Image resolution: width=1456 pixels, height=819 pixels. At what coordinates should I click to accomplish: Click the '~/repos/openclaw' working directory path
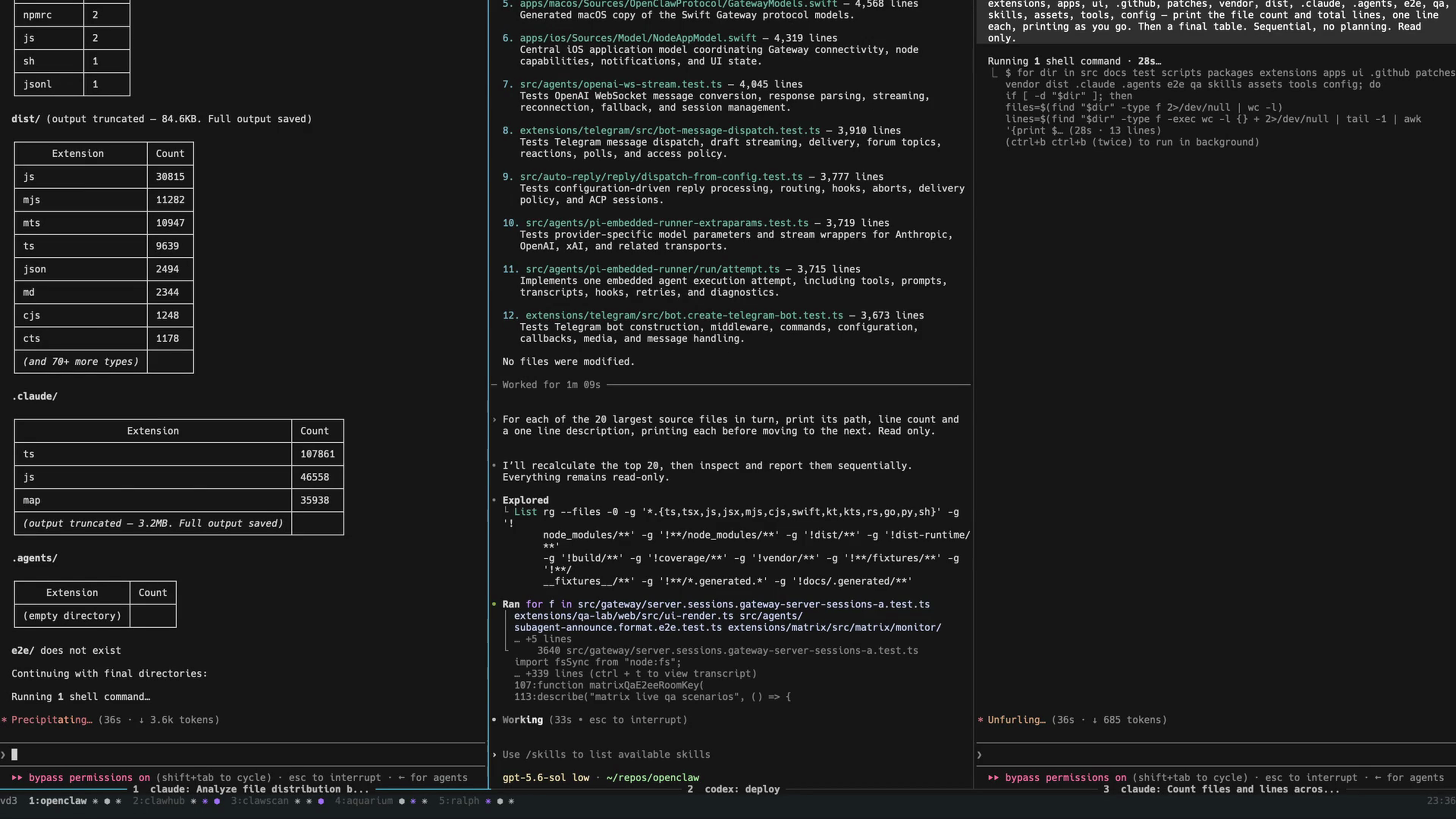point(652,778)
